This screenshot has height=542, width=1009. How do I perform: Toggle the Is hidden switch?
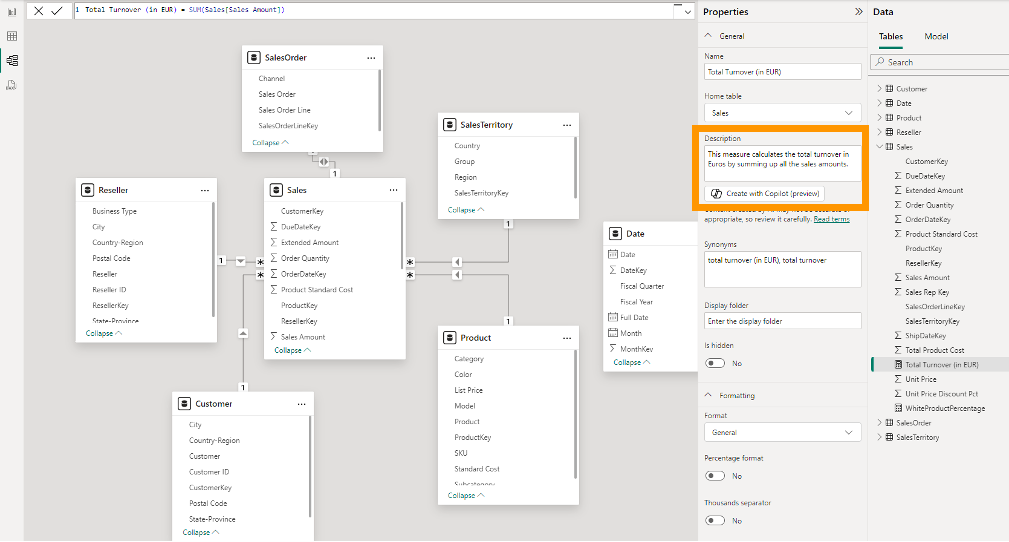pos(715,364)
